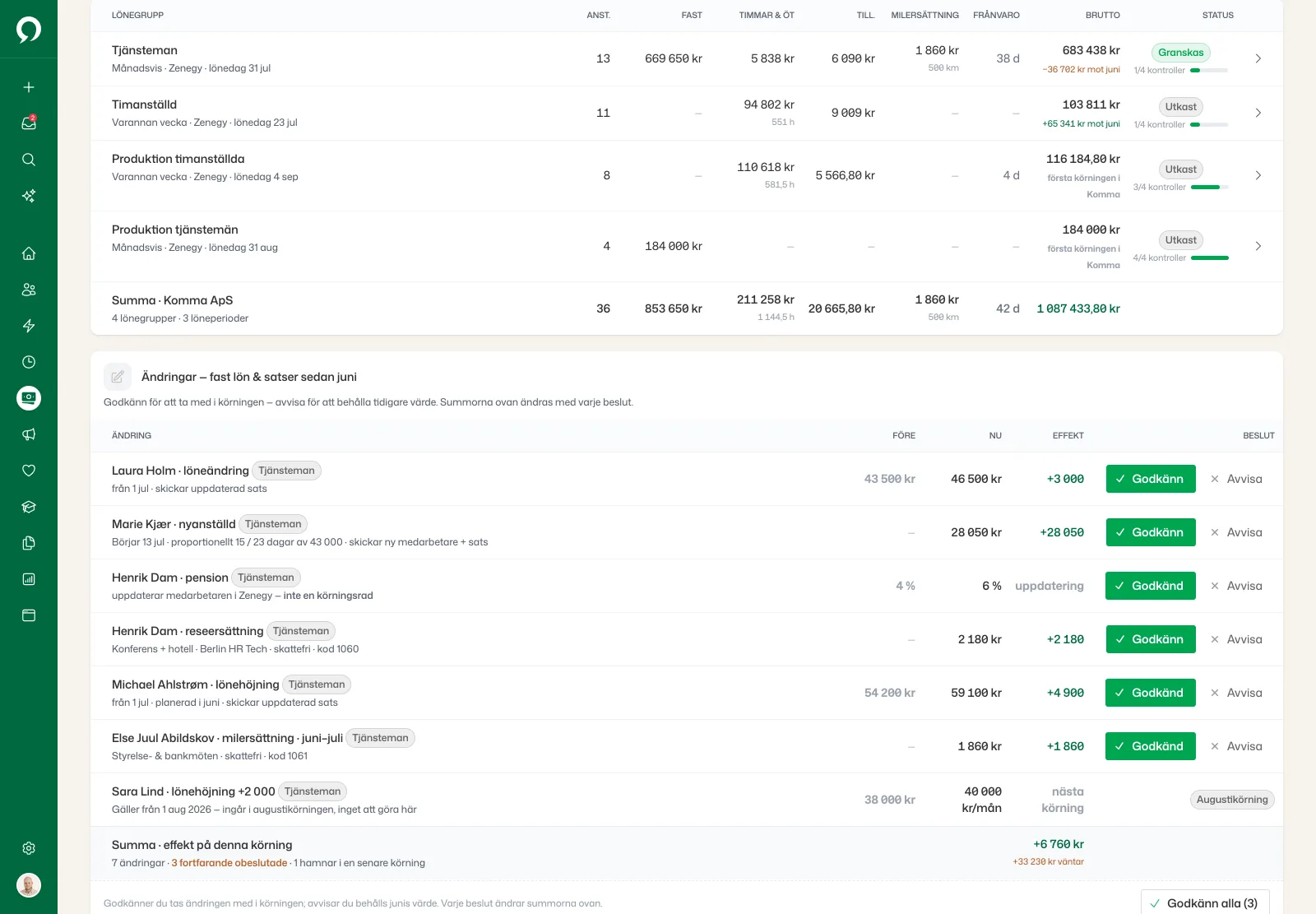Open the app logo home
1316x914 pixels.
click(x=29, y=30)
